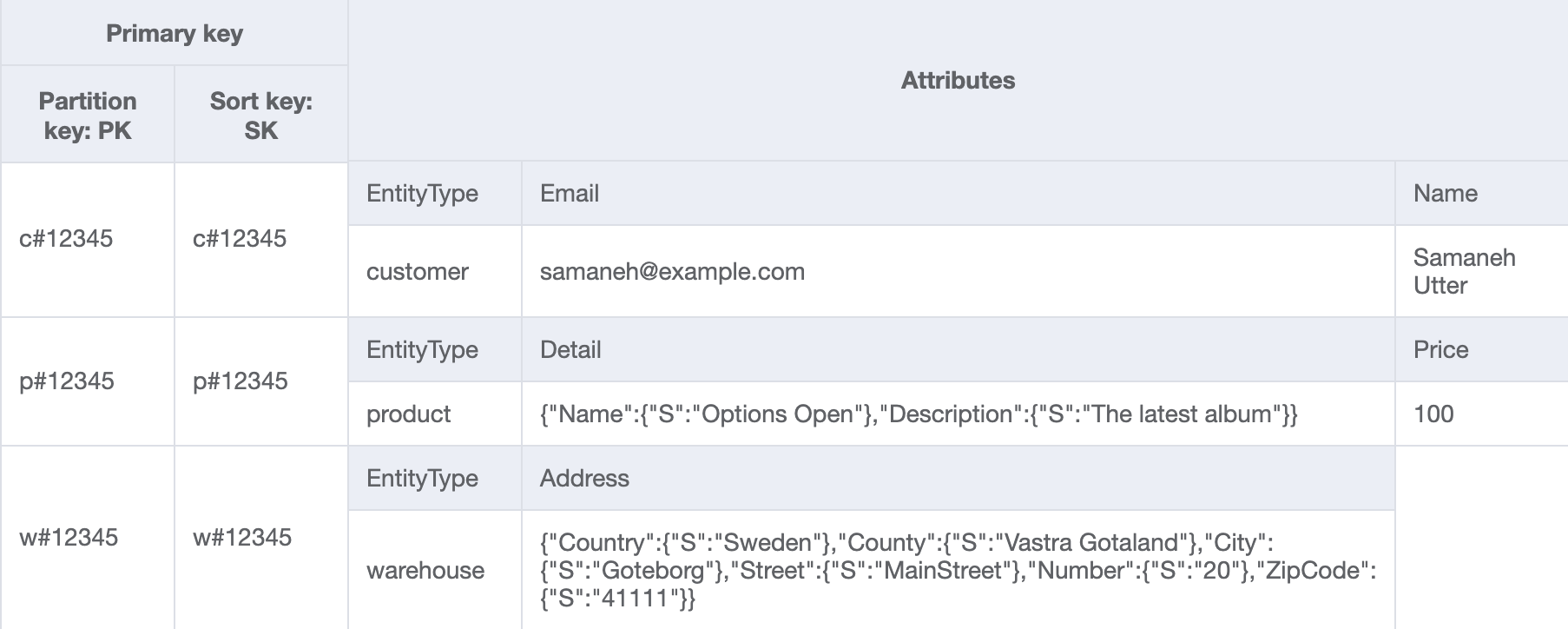Click the Options Open detail JSON cell
This screenshot has height=629, width=1568.
click(x=918, y=414)
